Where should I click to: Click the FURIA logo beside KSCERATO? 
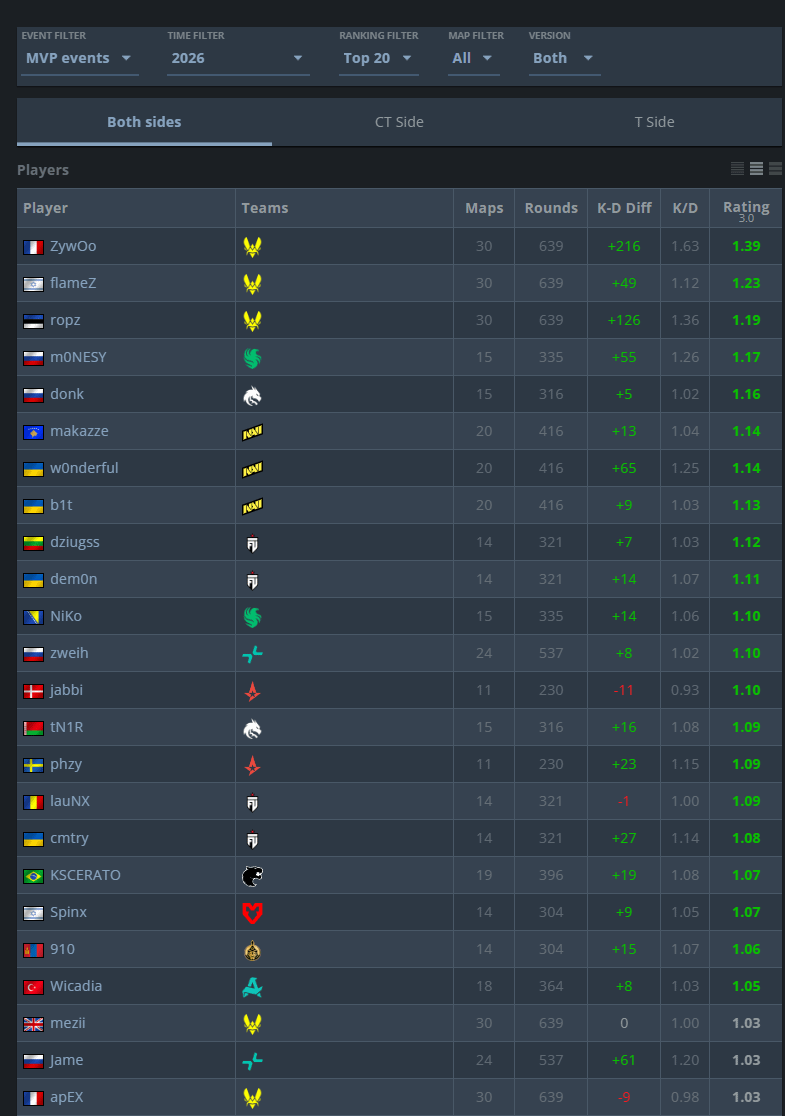tap(252, 875)
